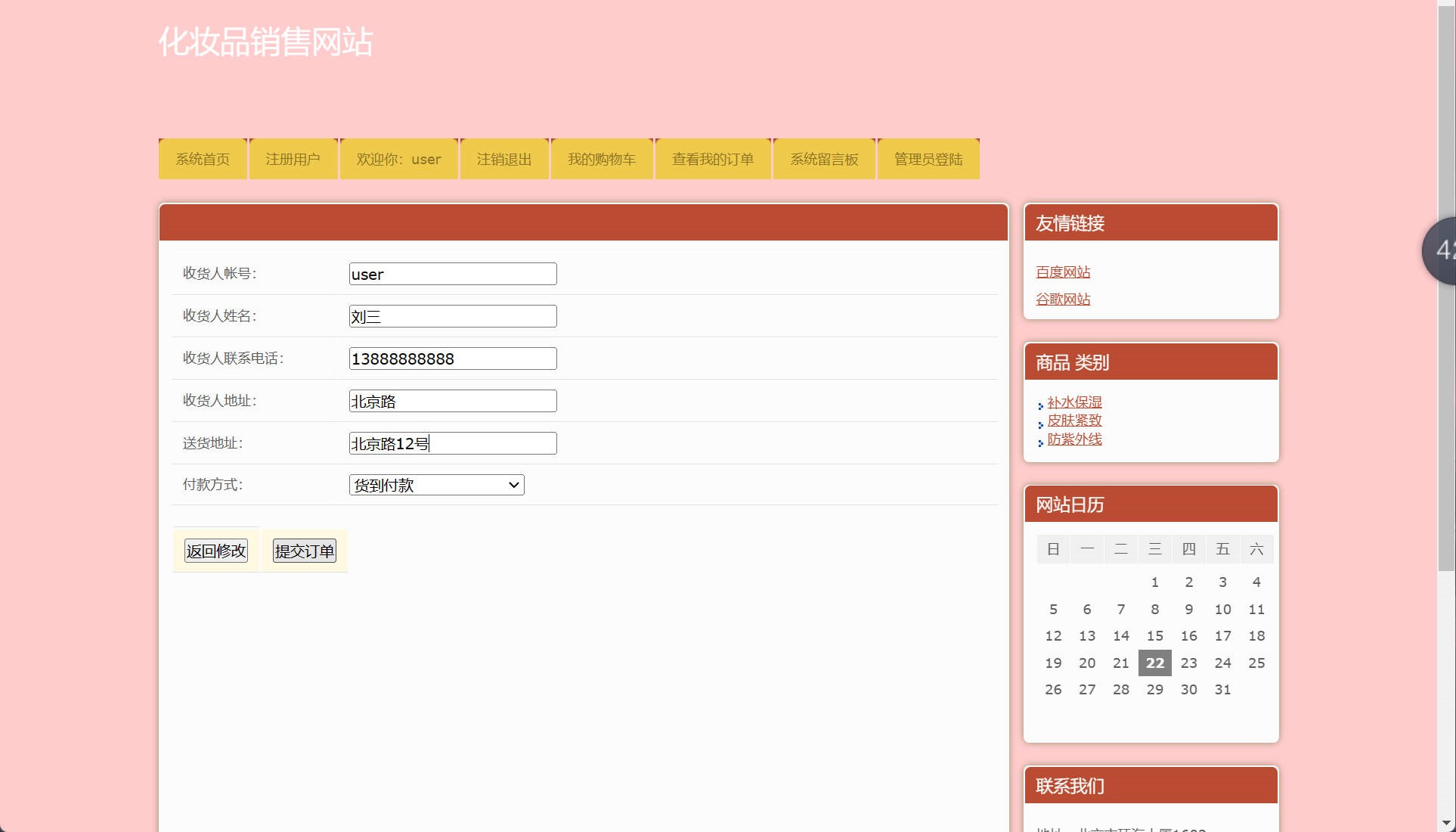View orders via 查看我的订单
The width and height of the screenshot is (1456, 832).
pyautogui.click(x=713, y=159)
